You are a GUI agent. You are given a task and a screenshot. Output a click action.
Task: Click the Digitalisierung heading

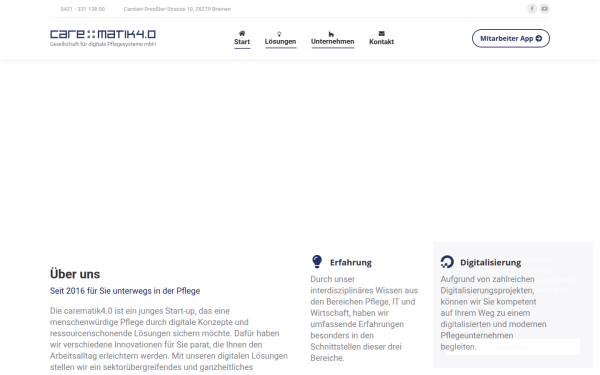491,262
